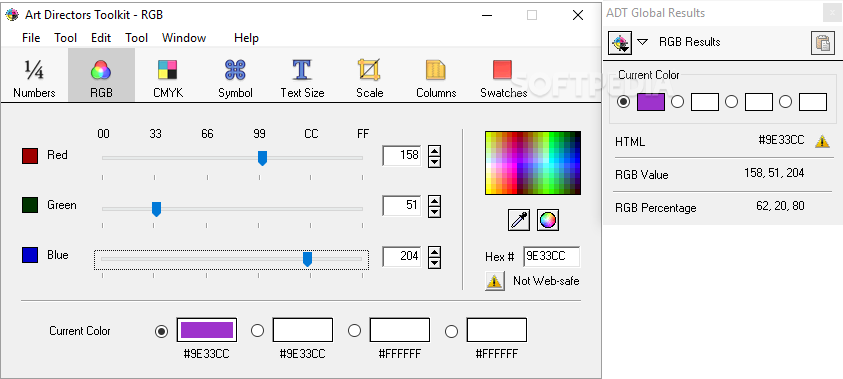Screen dimensions: 843x379
Task: Select the RGB tool in toolbar
Action: (x=101, y=75)
